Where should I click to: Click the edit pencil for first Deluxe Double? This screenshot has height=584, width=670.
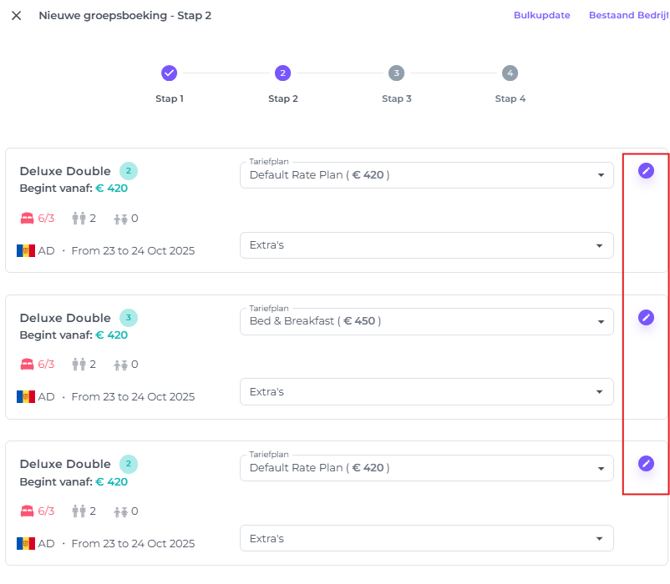646,171
